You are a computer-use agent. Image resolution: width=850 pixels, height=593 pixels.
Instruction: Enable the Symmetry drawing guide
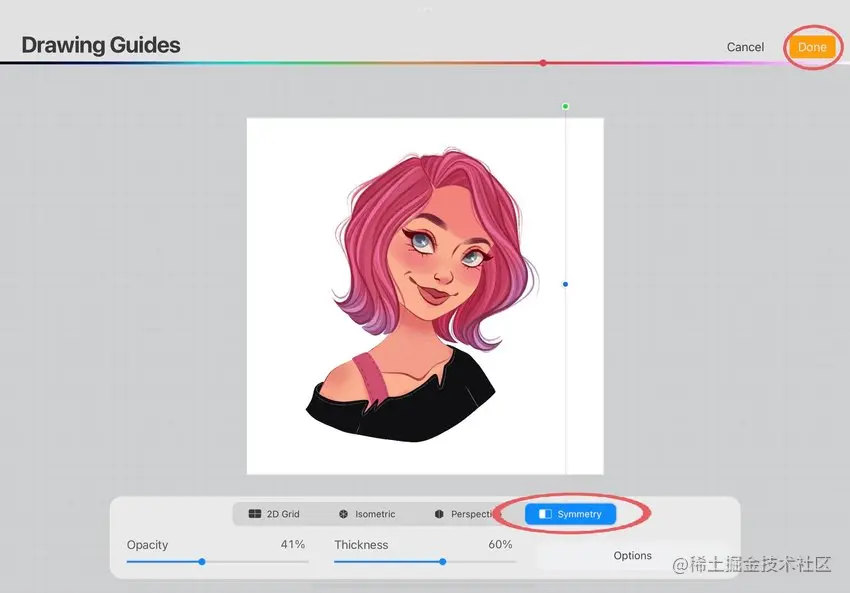(570, 514)
